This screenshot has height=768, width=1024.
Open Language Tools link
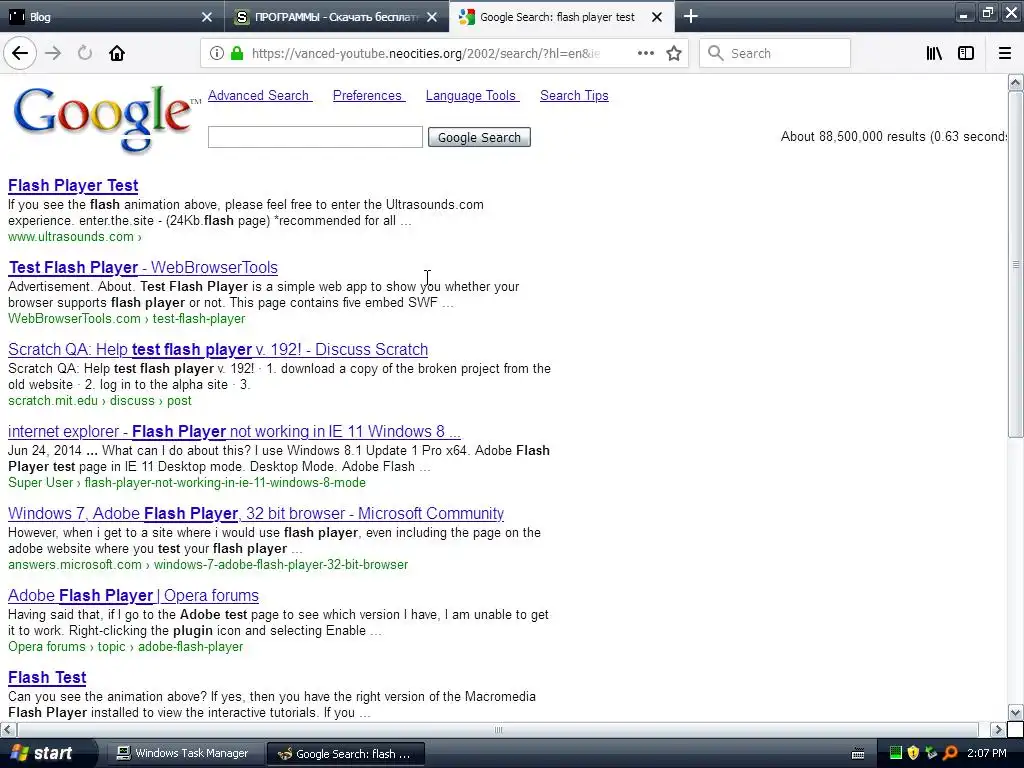tap(472, 95)
